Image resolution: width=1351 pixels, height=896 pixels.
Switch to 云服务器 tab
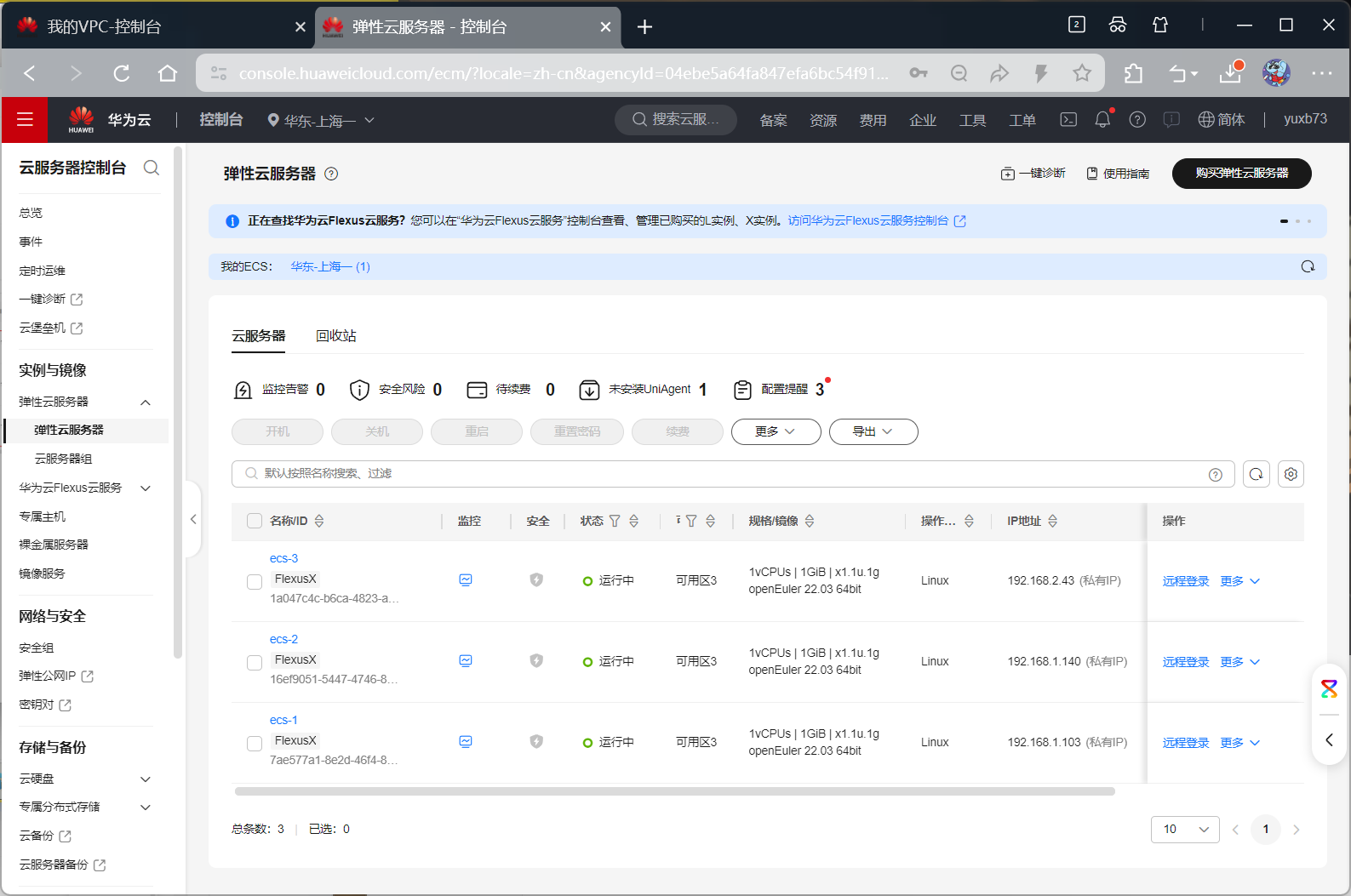click(x=259, y=336)
